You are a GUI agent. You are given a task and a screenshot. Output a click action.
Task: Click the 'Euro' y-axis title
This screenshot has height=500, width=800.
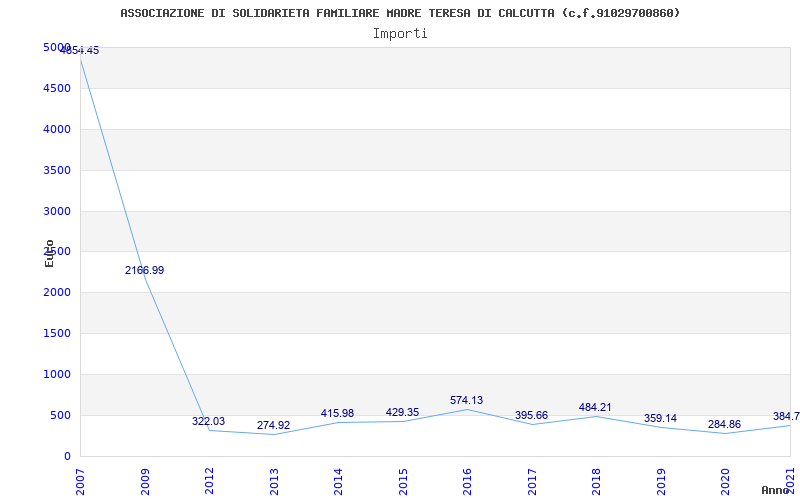[x=49, y=253]
